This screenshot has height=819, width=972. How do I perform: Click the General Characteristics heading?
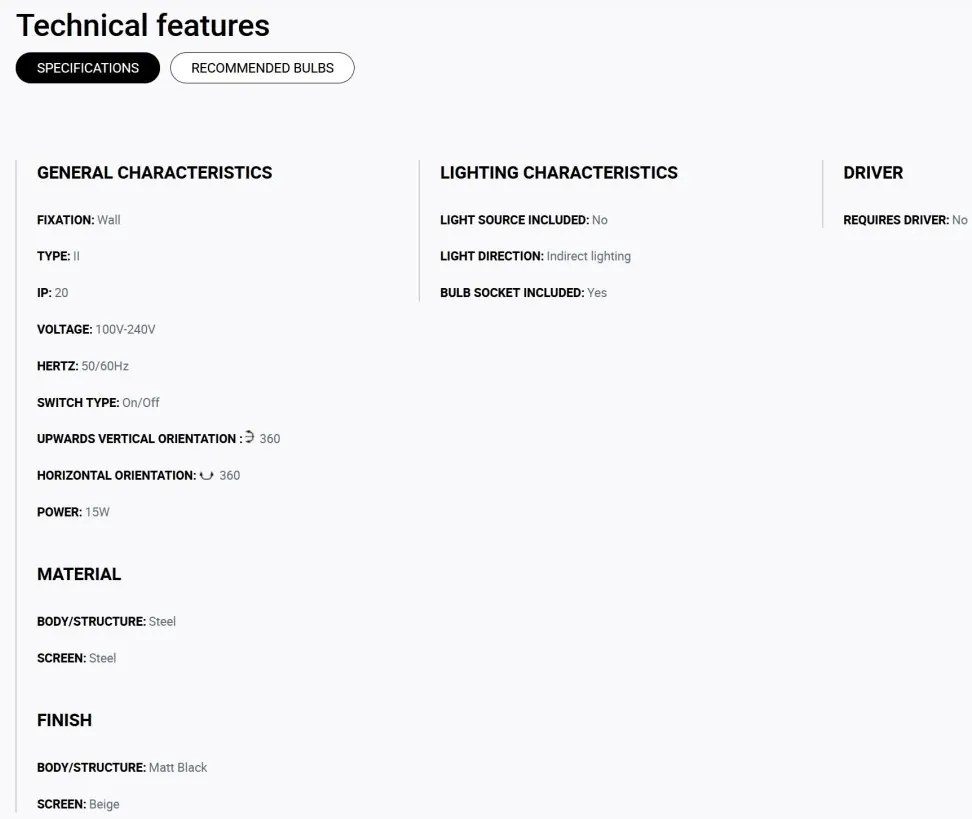[x=154, y=172]
